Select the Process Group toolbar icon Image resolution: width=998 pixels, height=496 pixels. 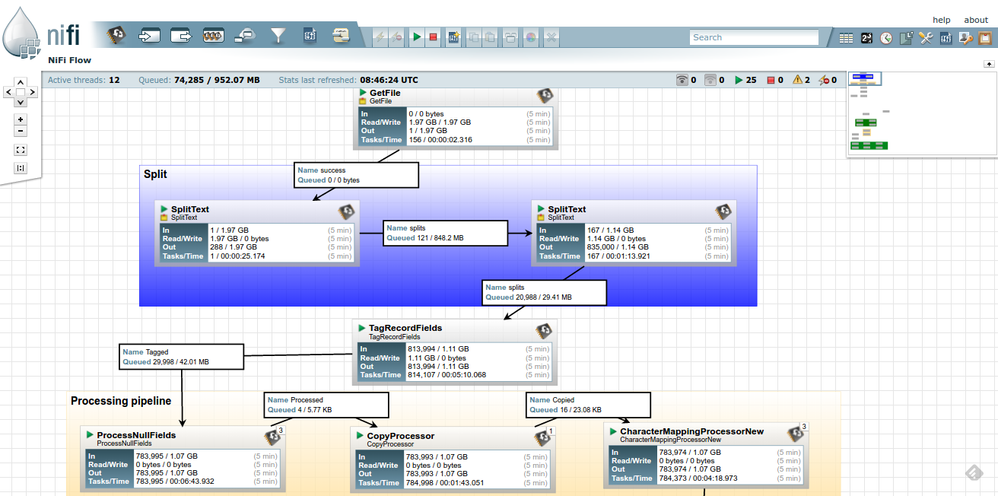point(213,36)
